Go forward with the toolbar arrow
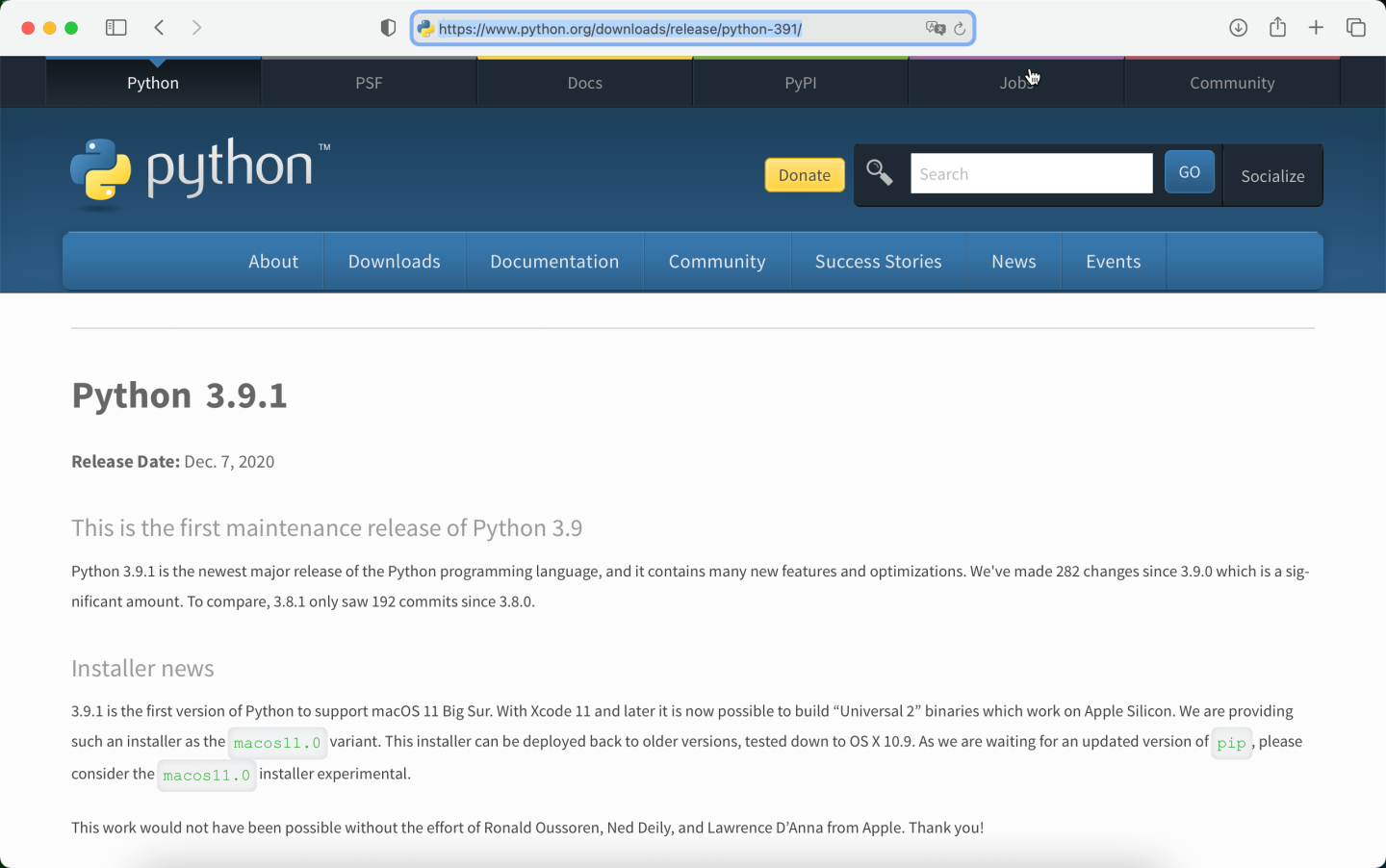Image resolution: width=1386 pixels, height=868 pixels. [196, 28]
